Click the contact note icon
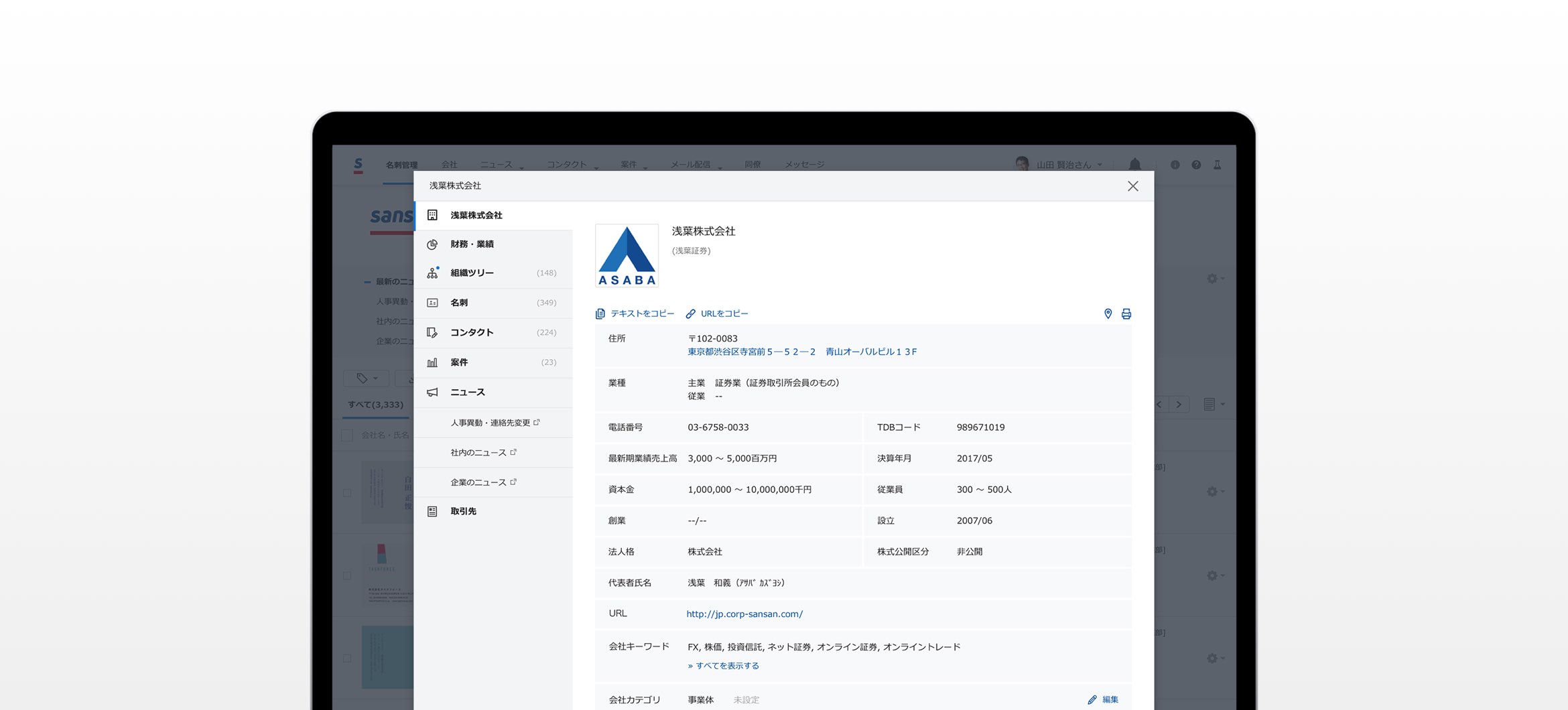This screenshot has width=1568, height=710. pyautogui.click(x=432, y=332)
